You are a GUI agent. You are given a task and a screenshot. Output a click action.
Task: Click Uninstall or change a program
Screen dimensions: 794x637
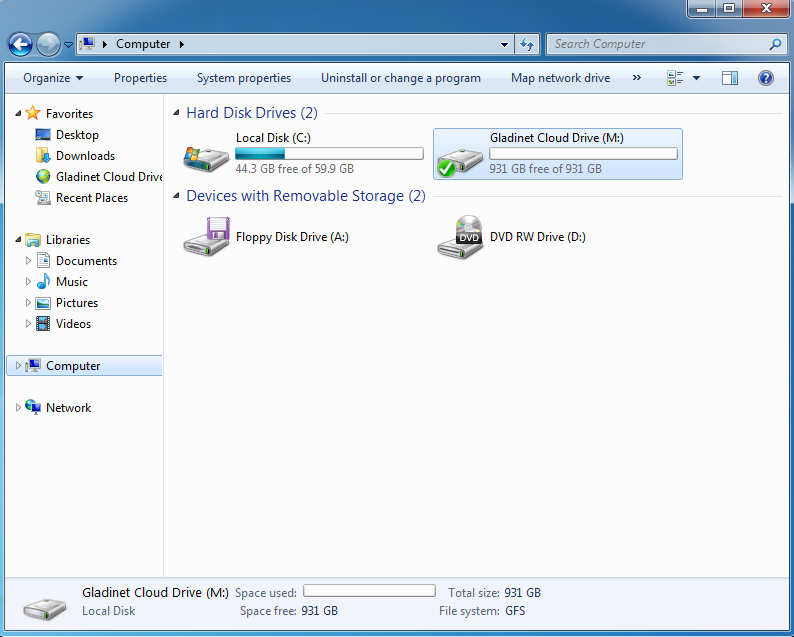point(401,78)
